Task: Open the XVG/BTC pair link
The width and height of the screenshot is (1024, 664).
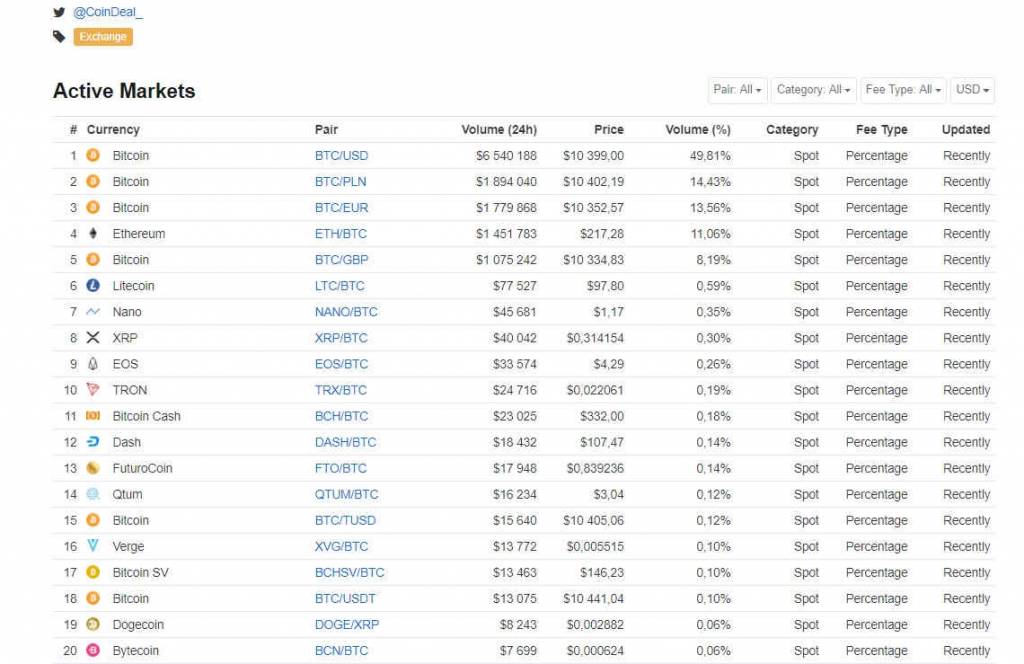Action: [342, 546]
